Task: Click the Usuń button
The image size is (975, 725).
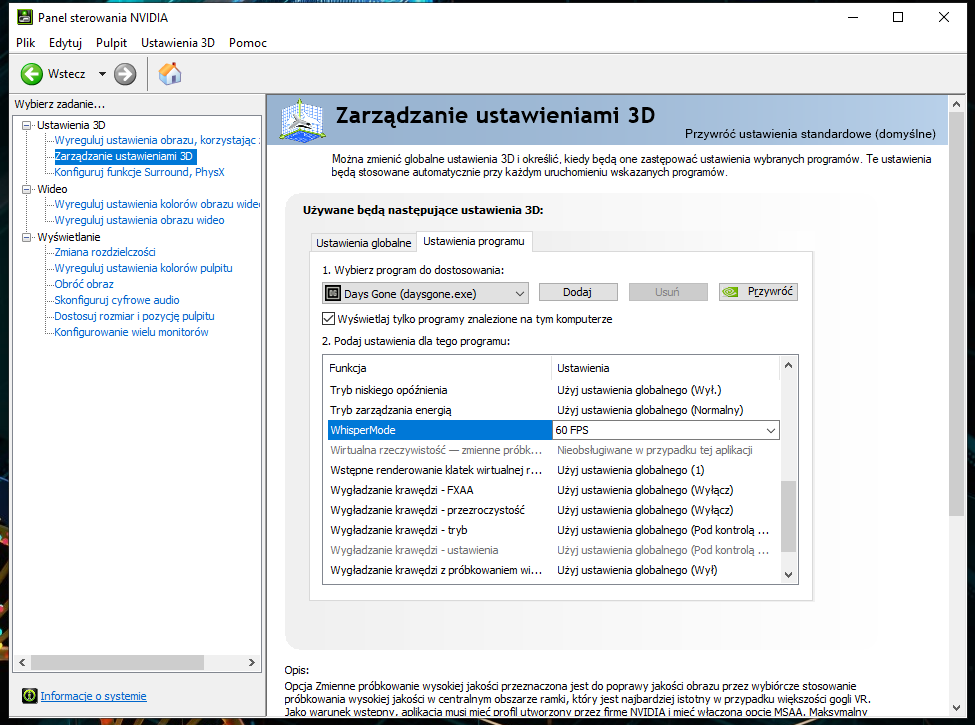Action: tap(668, 292)
